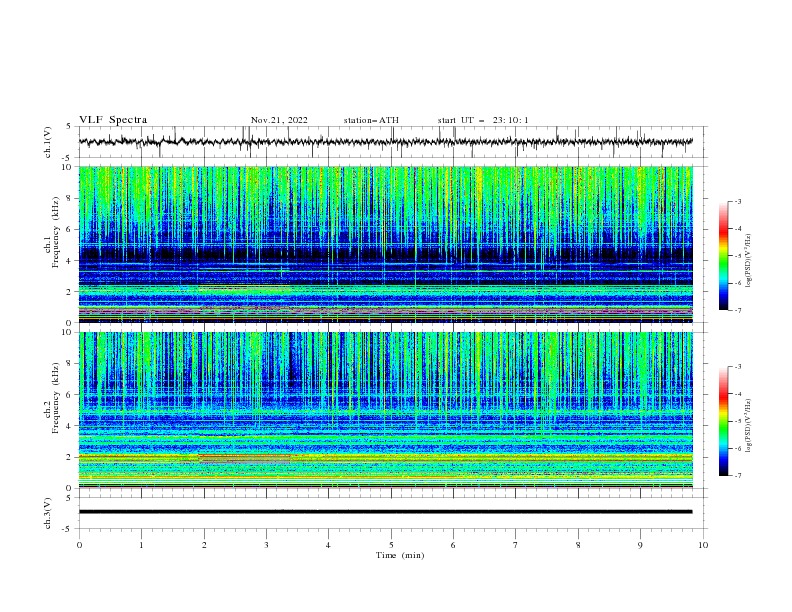Viewport: 792px width, 612px height.
Task: Click the time axis tick label "7"
Action: tap(516, 545)
